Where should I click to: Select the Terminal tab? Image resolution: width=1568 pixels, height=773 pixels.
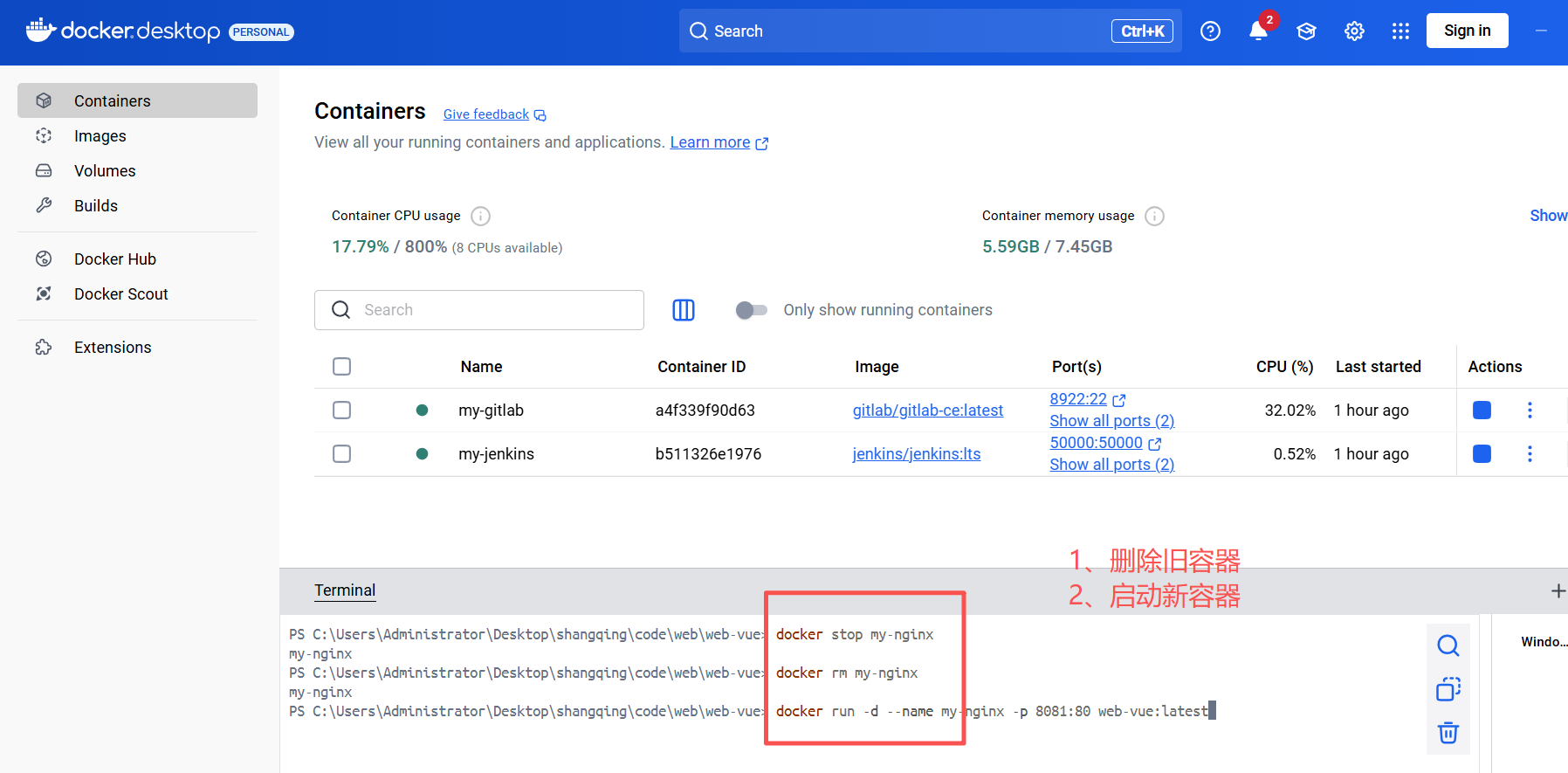pos(345,590)
